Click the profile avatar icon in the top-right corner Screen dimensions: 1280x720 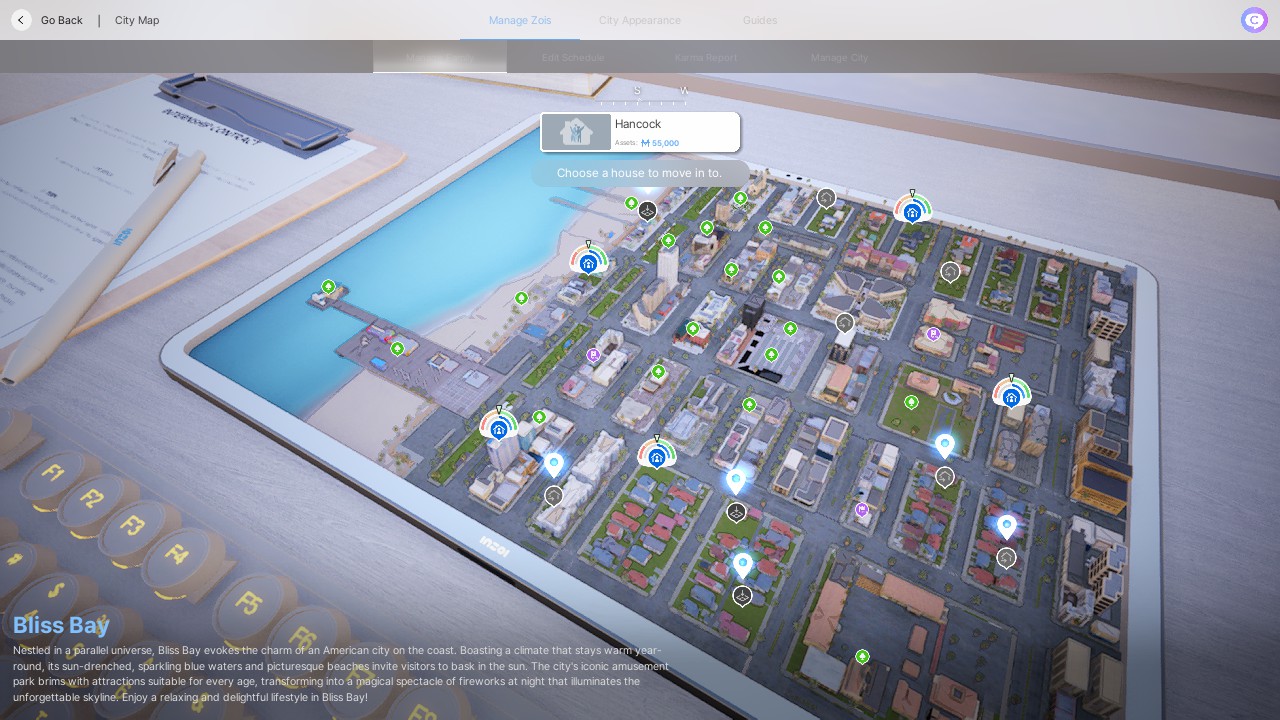pos(1253,20)
